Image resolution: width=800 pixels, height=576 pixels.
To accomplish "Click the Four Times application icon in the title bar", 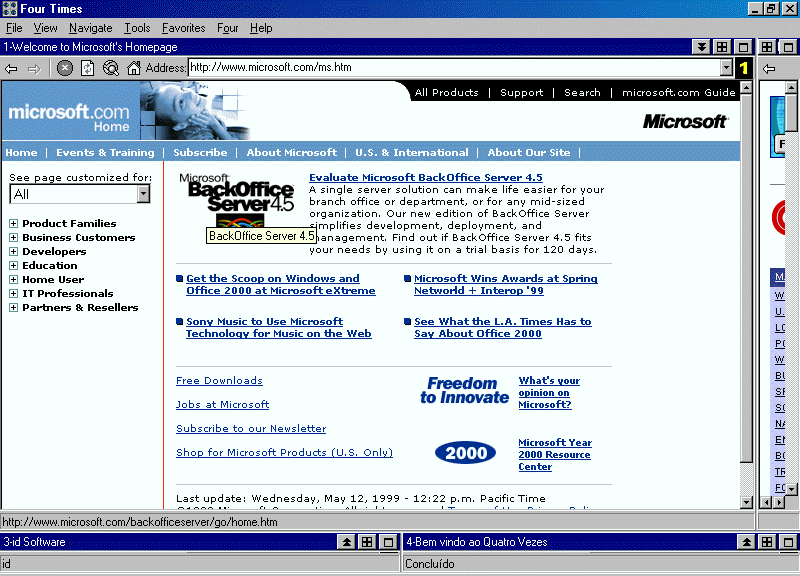I will [10, 9].
